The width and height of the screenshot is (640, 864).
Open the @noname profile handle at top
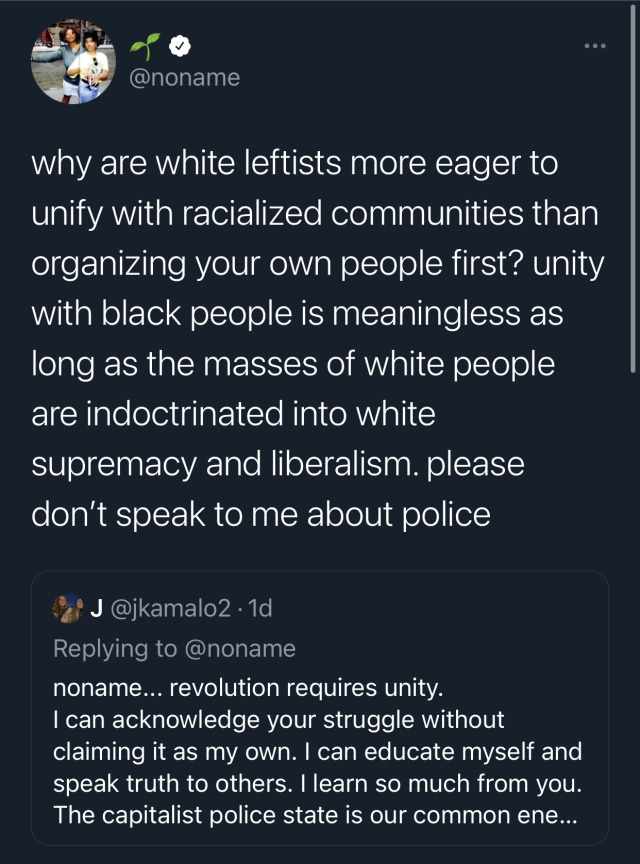[x=186, y=77]
